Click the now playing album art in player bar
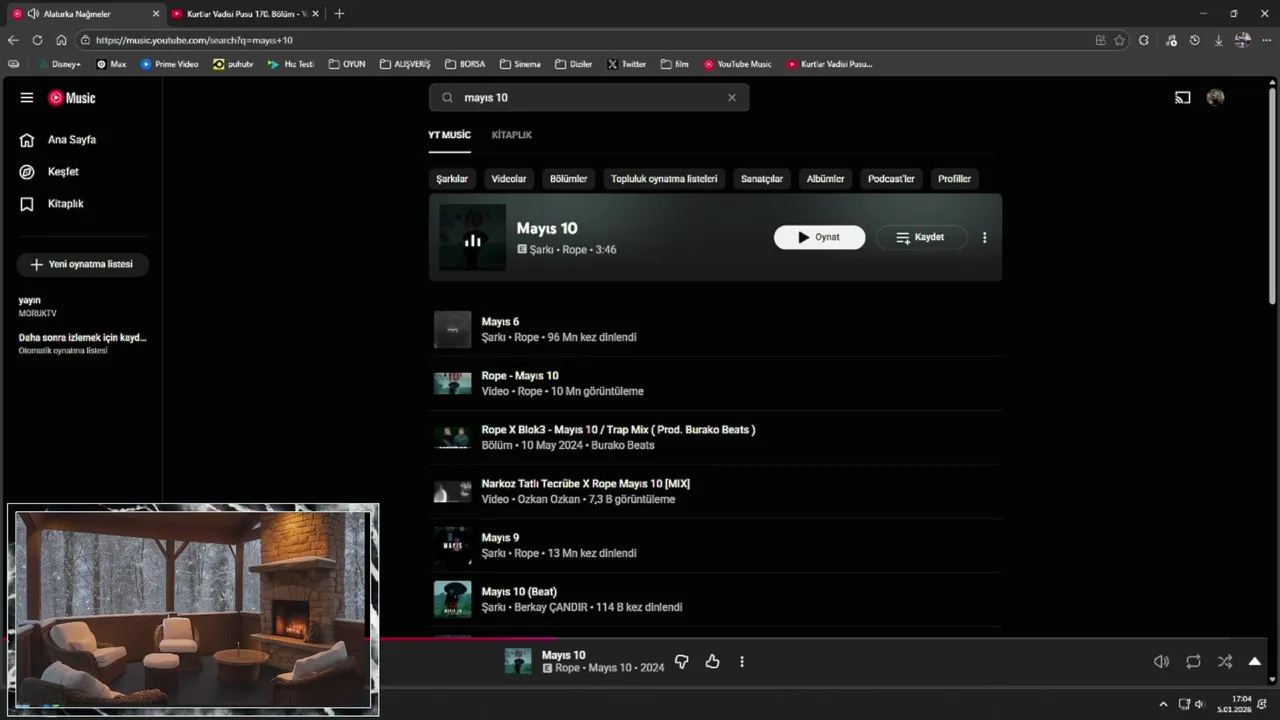Viewport: 1280px width, 720px height. tap(518, 662)
